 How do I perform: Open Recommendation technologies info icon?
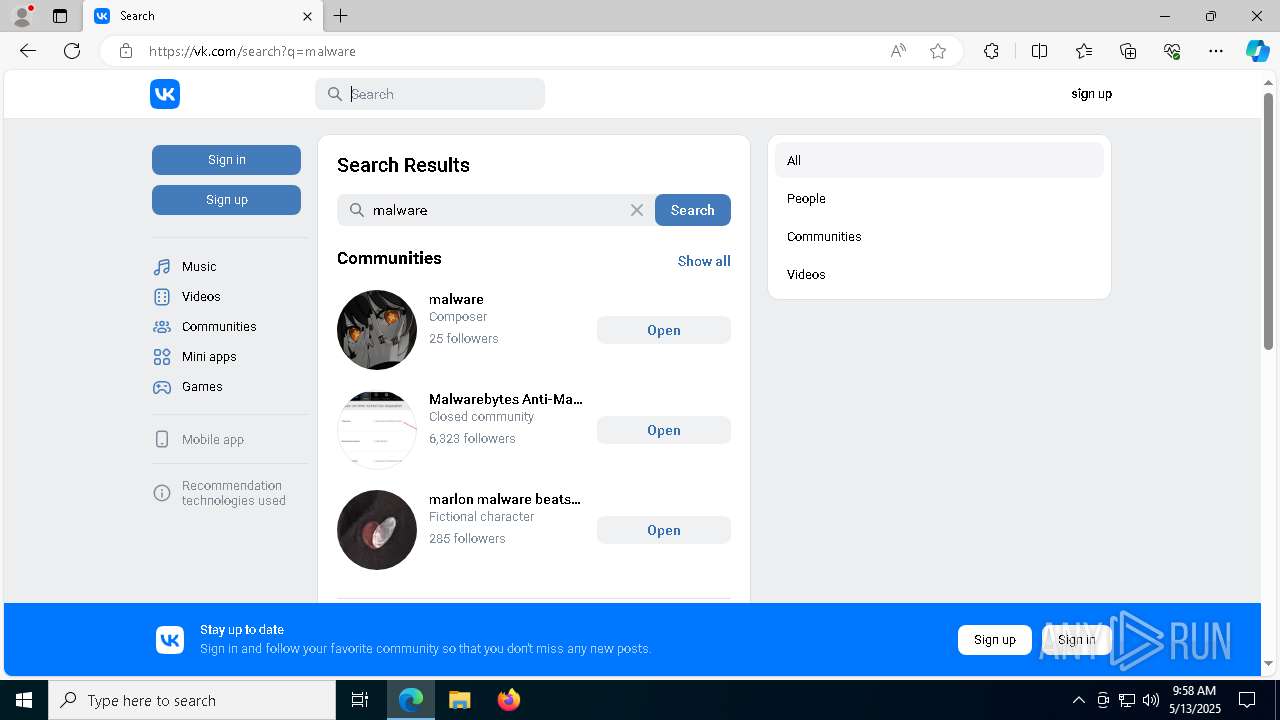[162, 493]
